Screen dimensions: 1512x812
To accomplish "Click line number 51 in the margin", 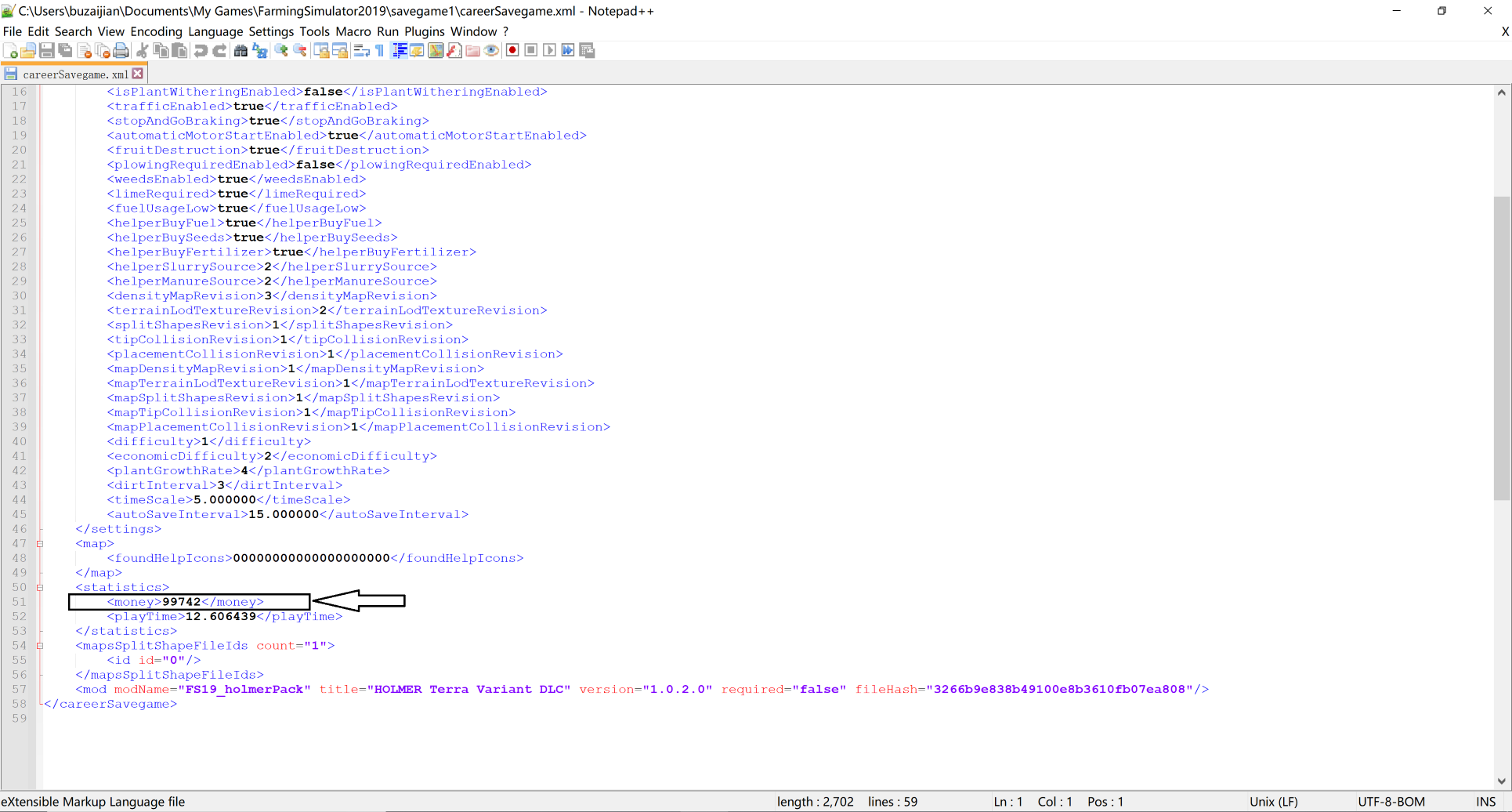I will [19, 602].
